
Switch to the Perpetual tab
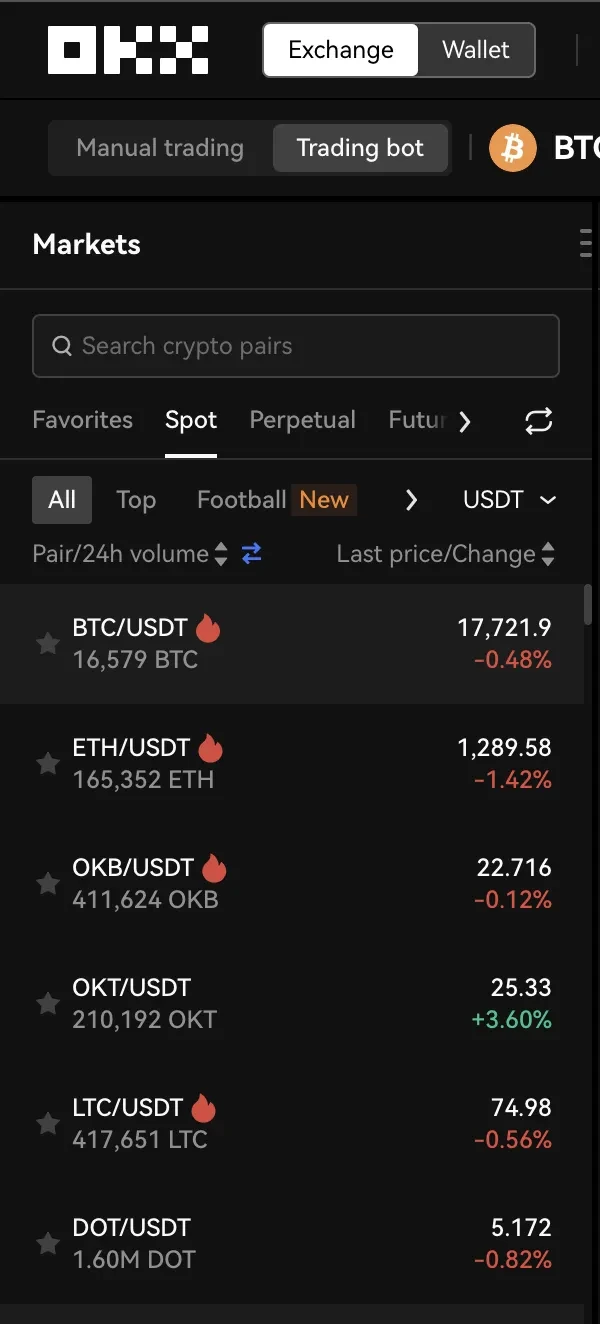(x=302, y=420)
